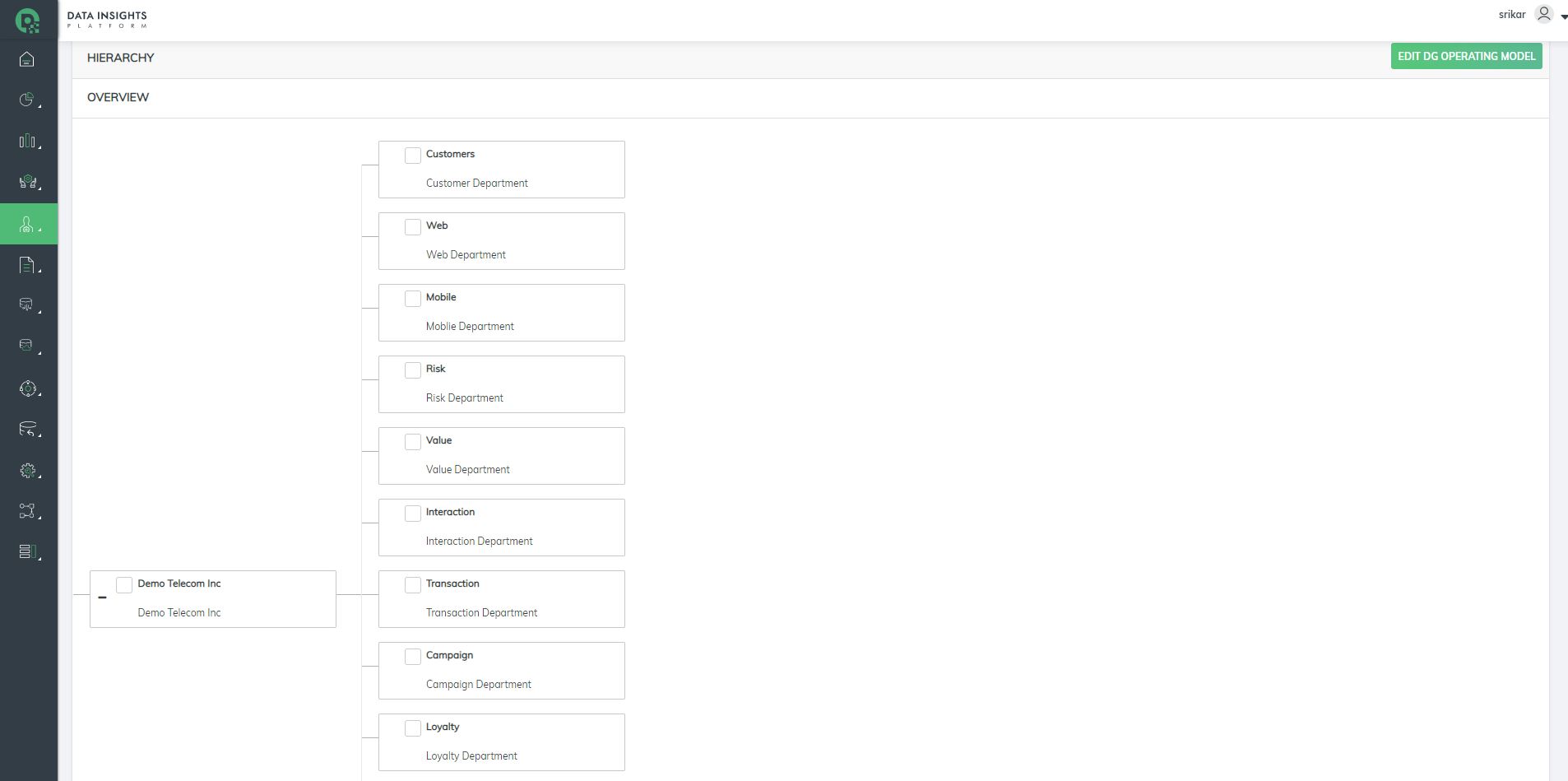Open the bar chart sidebar icon

click(27, 141)
